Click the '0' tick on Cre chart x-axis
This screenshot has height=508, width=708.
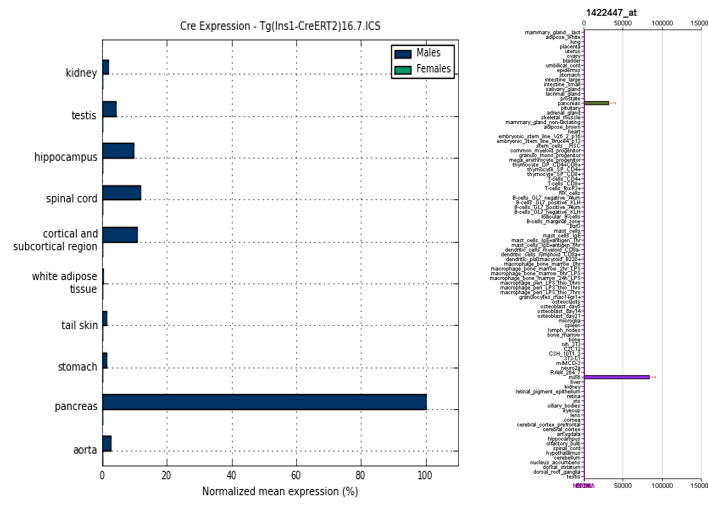click(102, 475)
